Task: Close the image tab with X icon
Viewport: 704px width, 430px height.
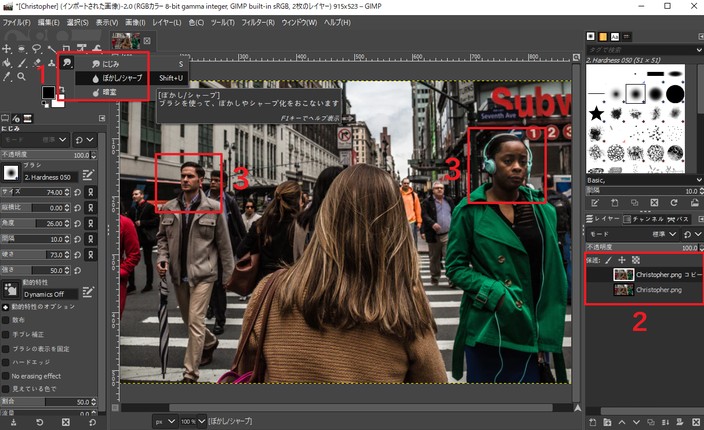Action: [x=147, y=41]
